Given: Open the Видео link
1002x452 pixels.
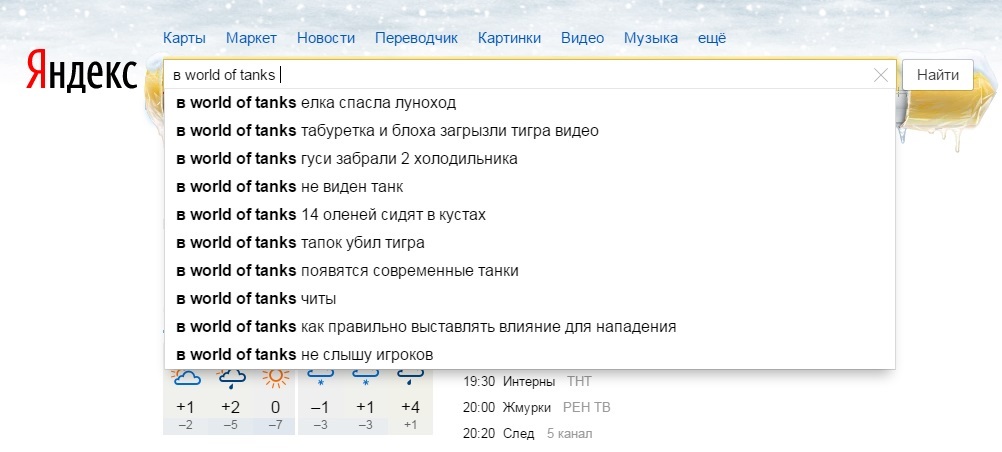Looking at the screenshot, I should pos(582,38).
